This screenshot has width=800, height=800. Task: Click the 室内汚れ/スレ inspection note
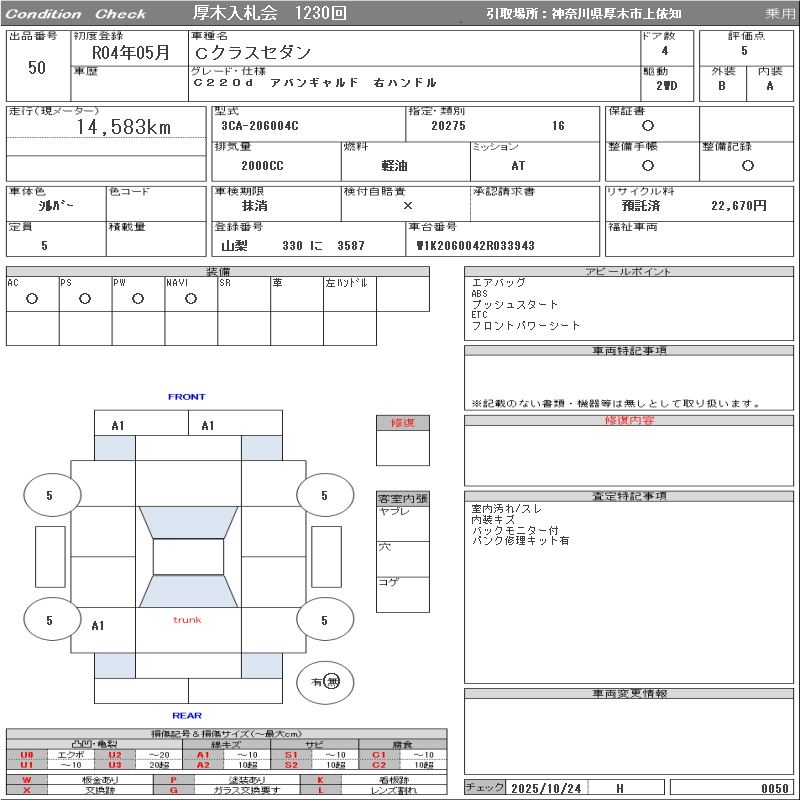[x=507, y=509]
